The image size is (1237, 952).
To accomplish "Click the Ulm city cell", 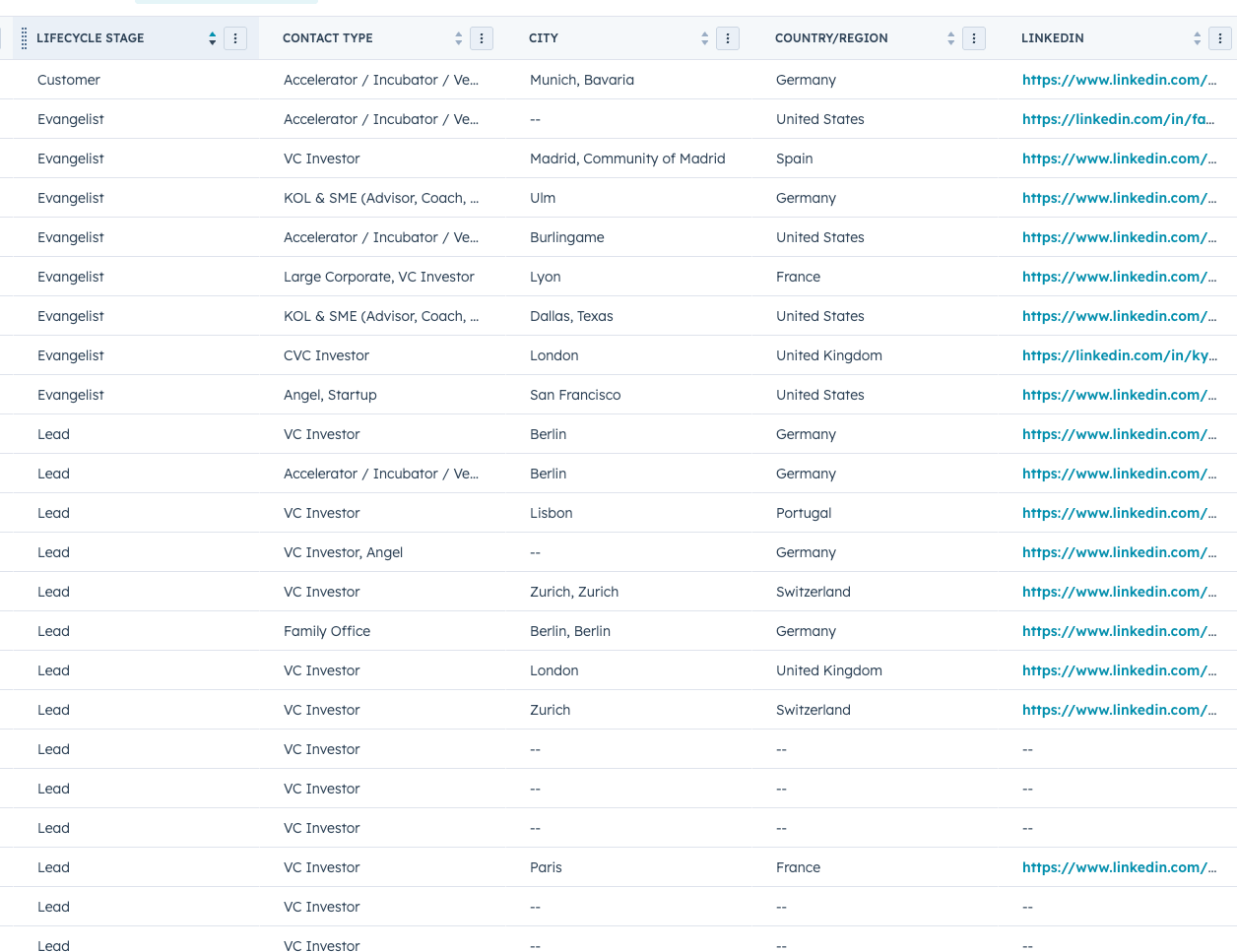I will (543, 198).
